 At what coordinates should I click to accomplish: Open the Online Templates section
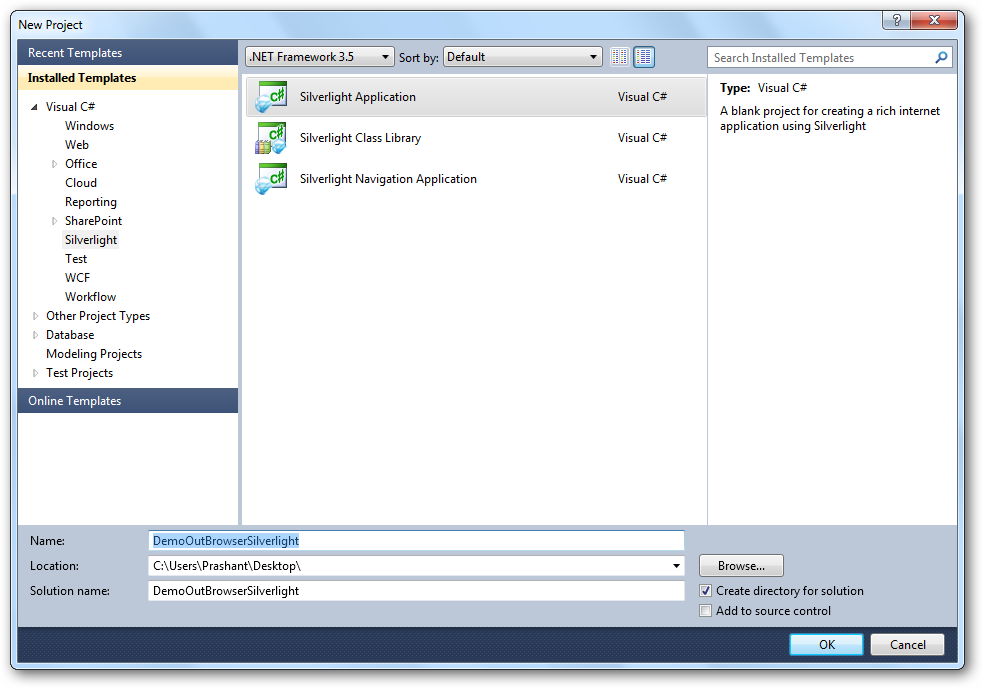128,401
